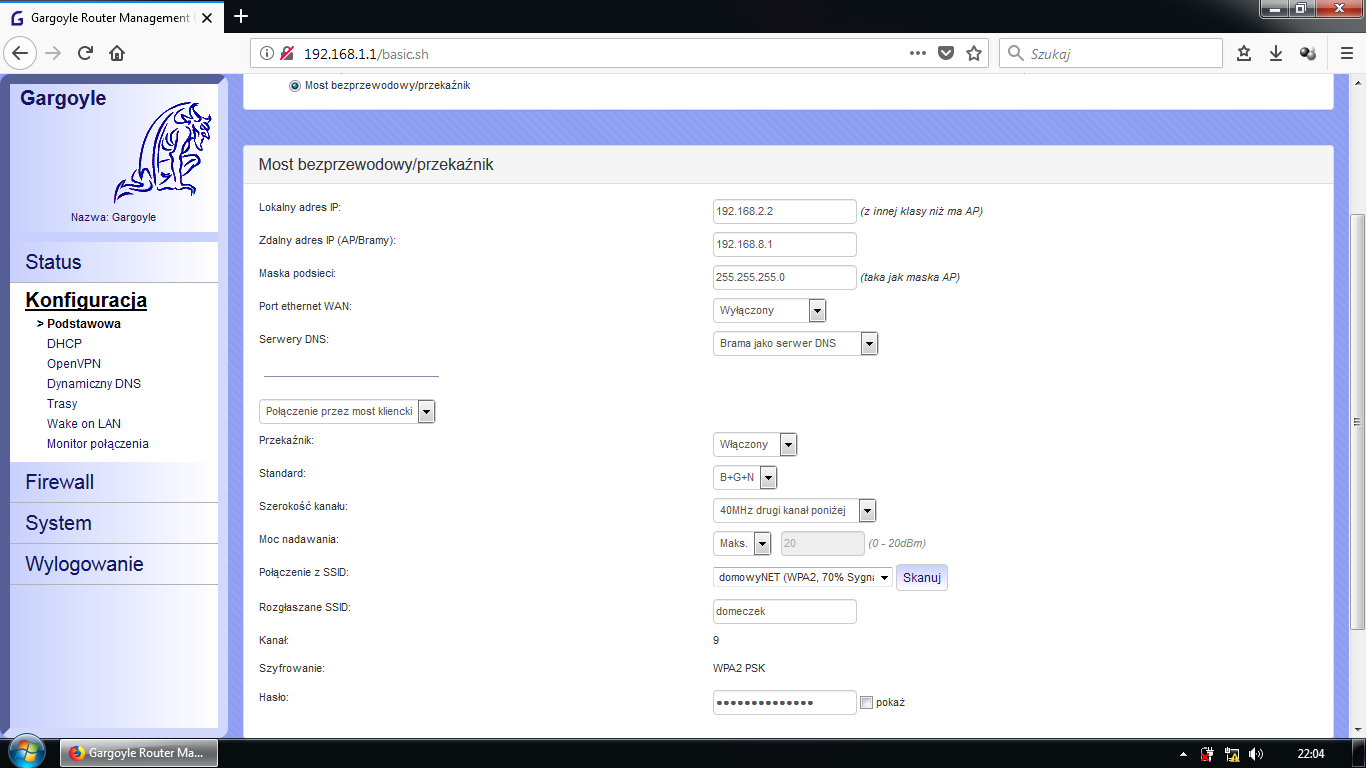Go to the Firefox home page icon

pos(116,53)
